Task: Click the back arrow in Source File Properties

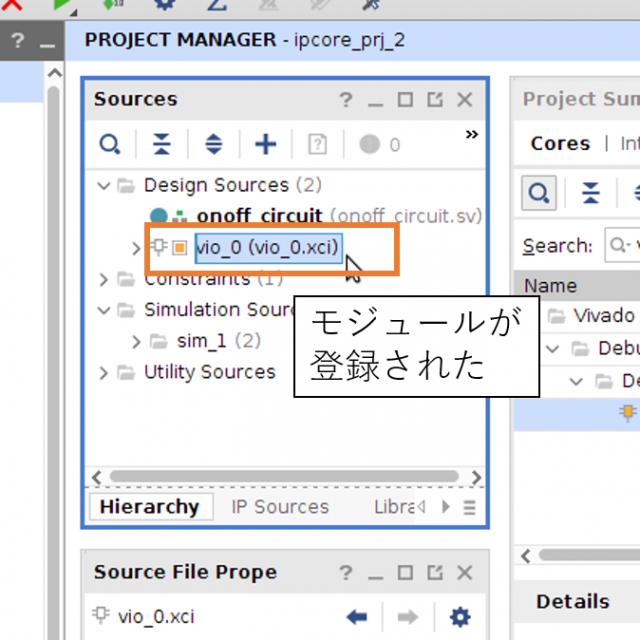Action: [356, 616]
